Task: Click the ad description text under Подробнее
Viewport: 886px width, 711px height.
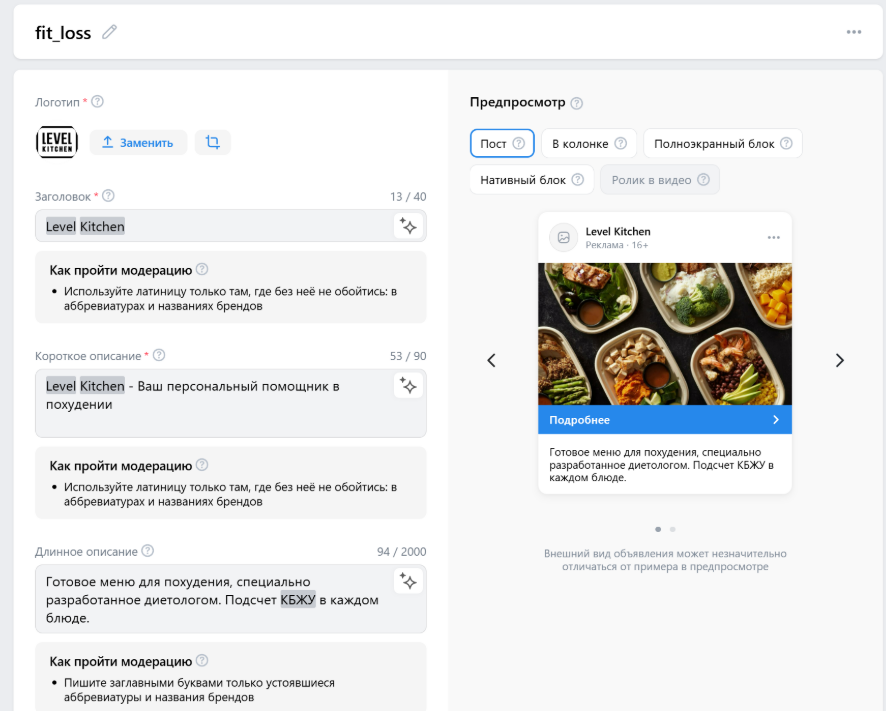Action: pyautogui.click(x=661, y=465)
